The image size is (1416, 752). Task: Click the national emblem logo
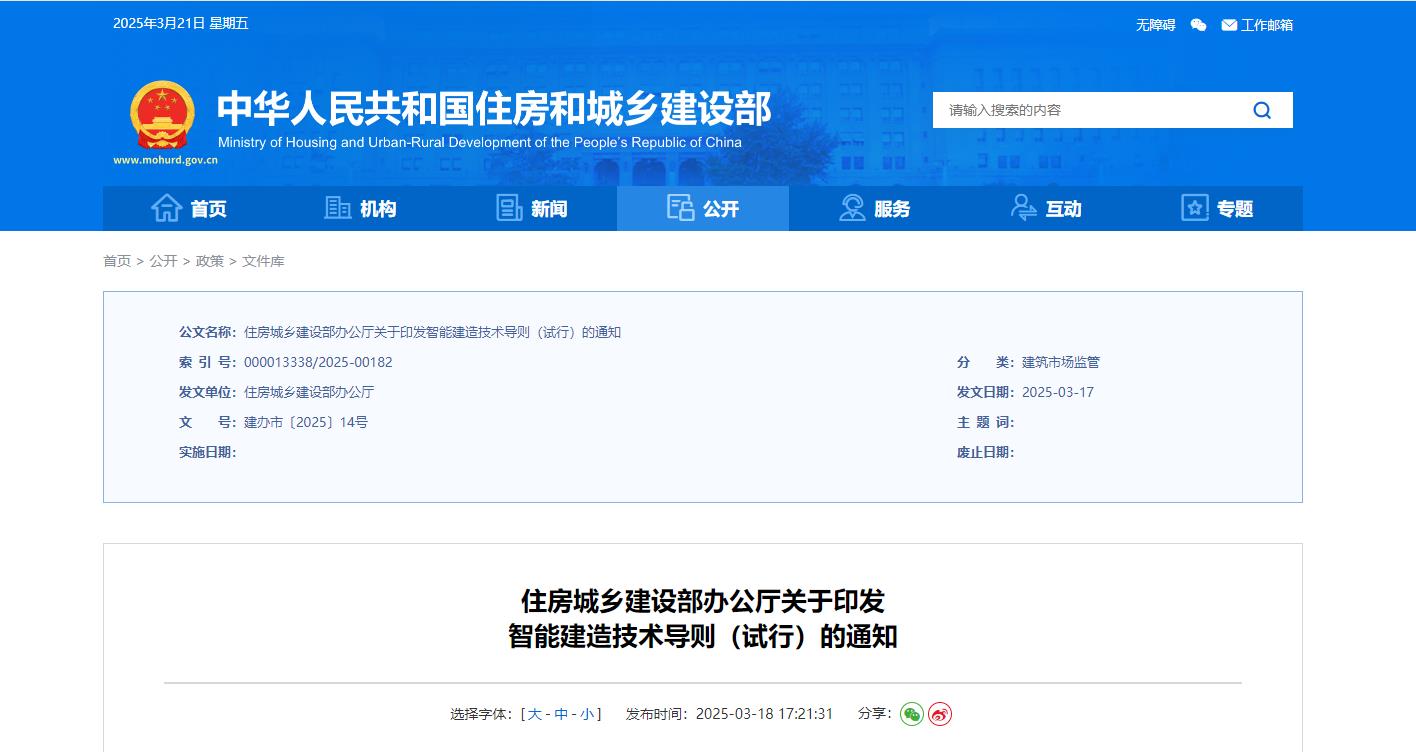(x=163, y=115)
